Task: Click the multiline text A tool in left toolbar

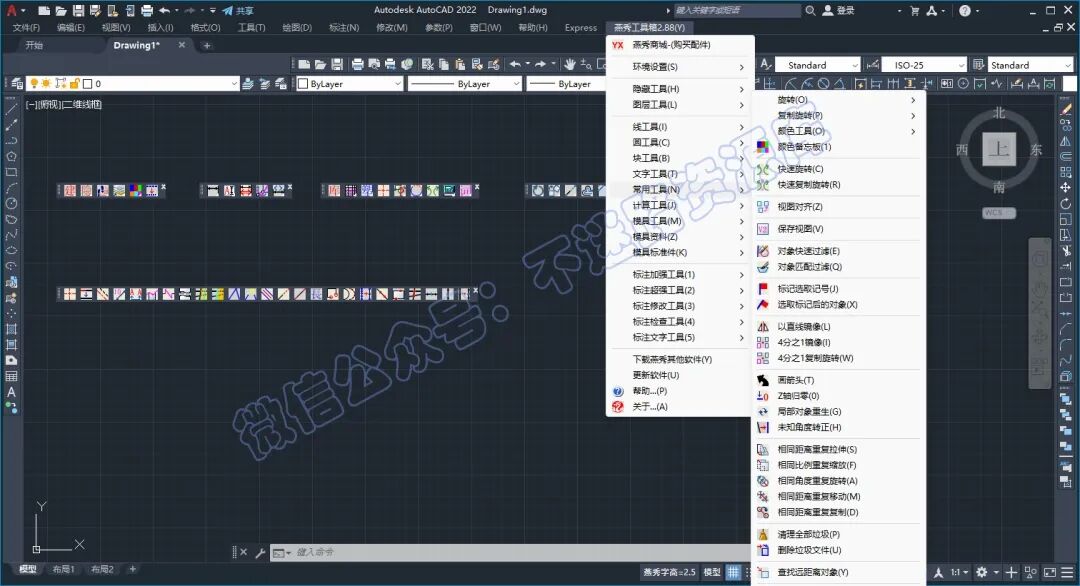Action: point(11,393)
